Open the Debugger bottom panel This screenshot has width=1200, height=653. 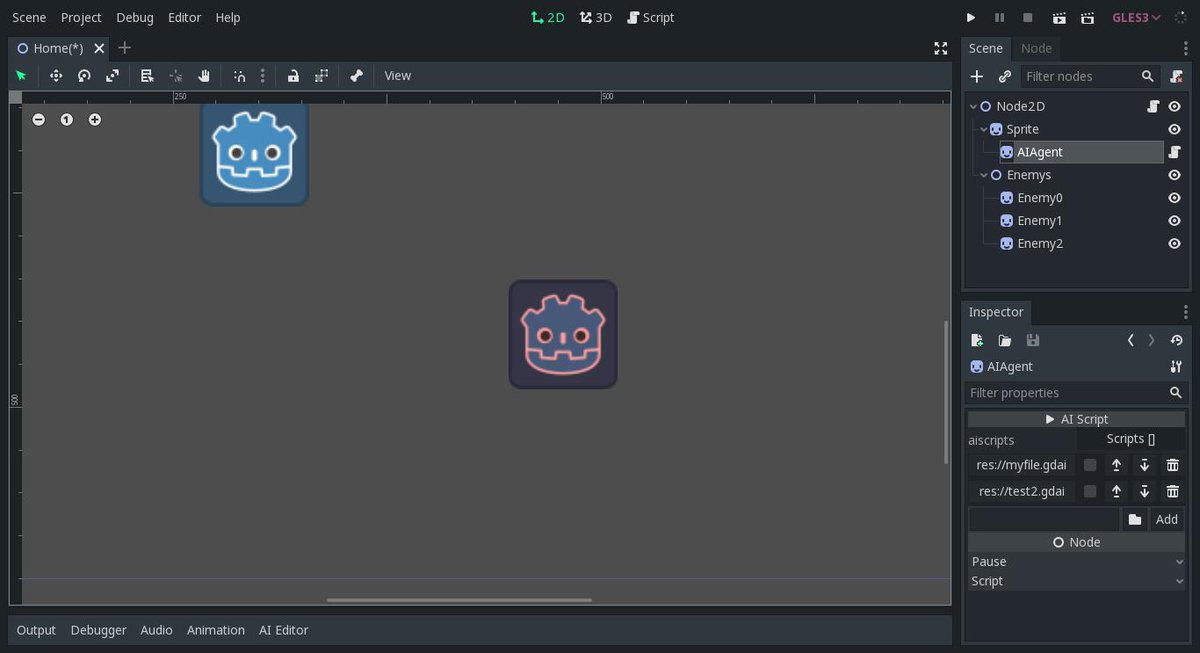[98, 630]
